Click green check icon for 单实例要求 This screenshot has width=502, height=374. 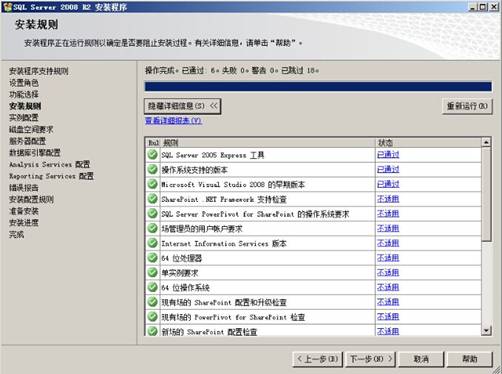tap(153, 272)
